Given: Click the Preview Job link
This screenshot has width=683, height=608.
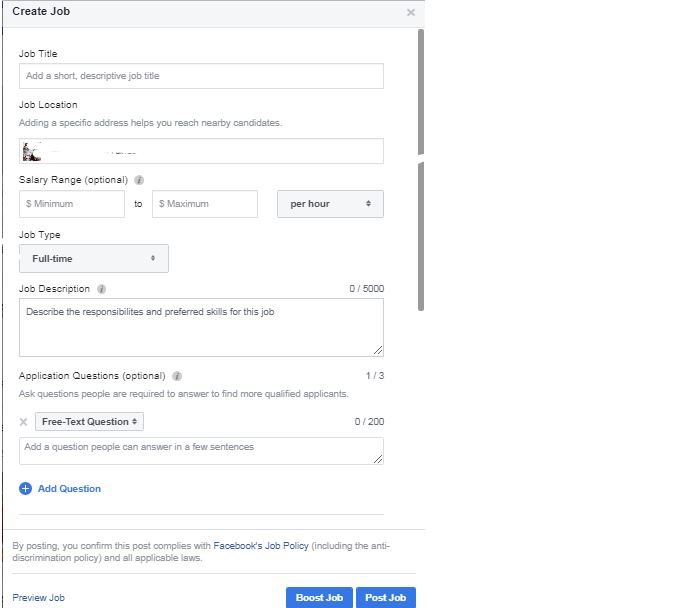Looking at the screenshot, I should [x=38, y=598].
